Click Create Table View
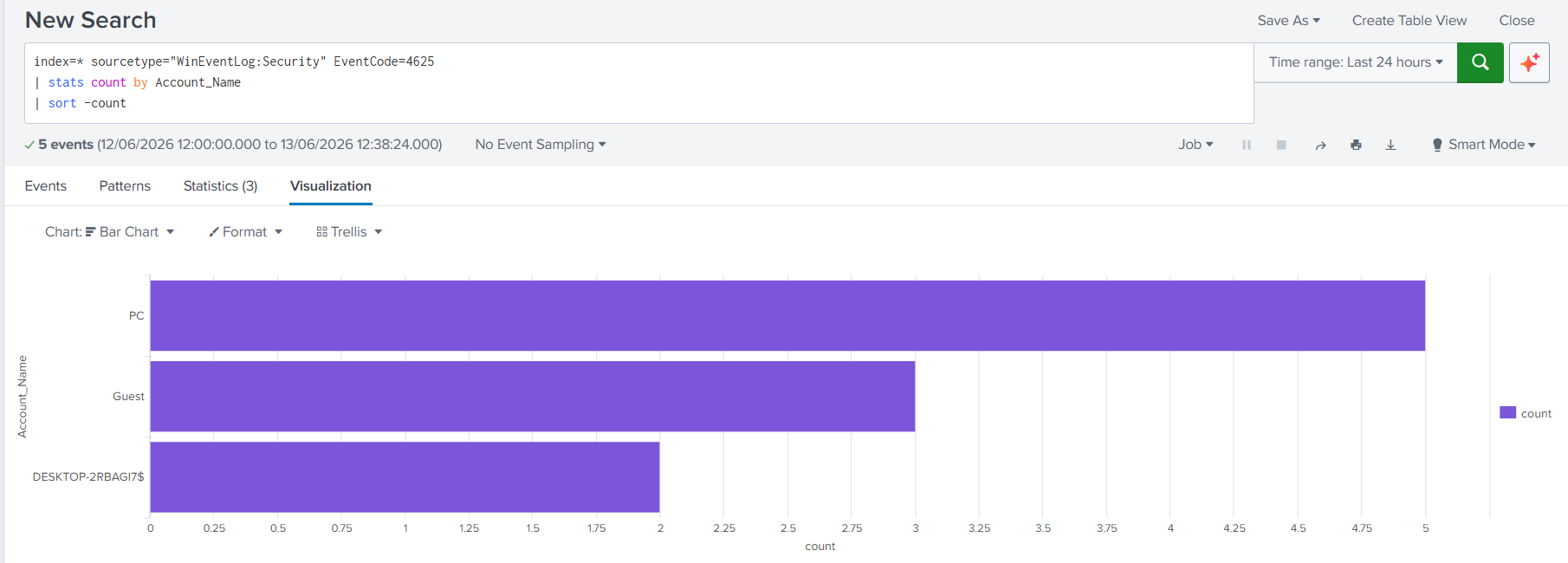Image resolution: width=1568 pixels, height=563 pixels. click(1409, 21)
